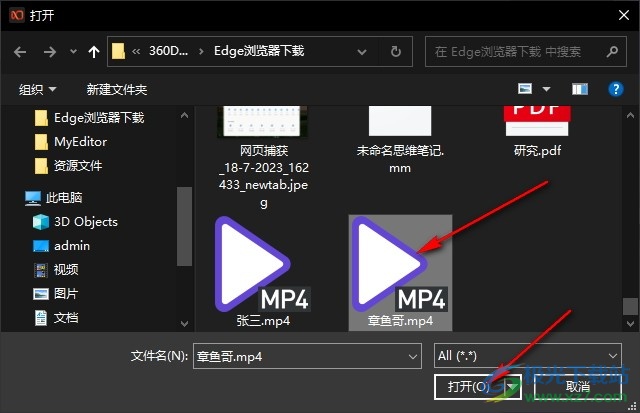This screenshot has width=640, height=413.
Task: Select 资源文件 folder in navigation pane
Action: [x=78, y=166]
